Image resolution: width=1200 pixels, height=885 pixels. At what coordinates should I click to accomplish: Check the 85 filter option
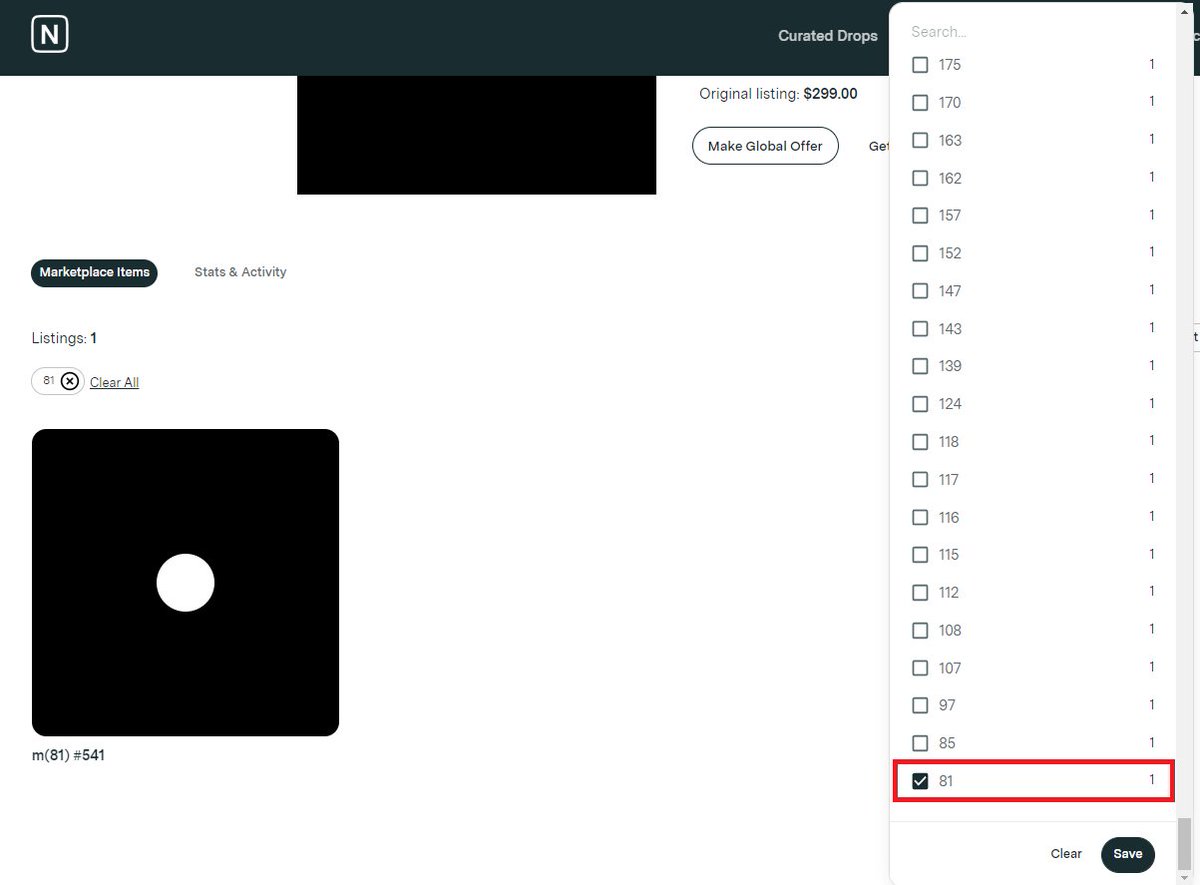coord(920,744)
